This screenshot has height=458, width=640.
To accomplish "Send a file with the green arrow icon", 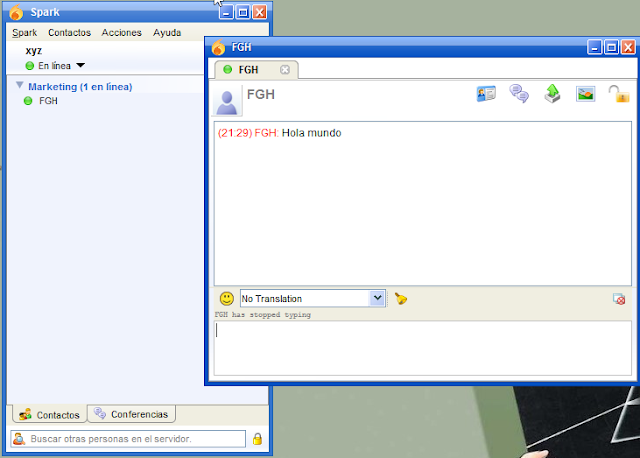I will (552, 93).
